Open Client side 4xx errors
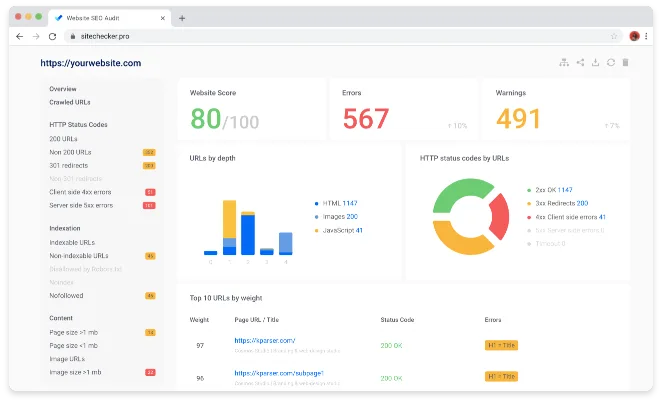This screenshot has height=403, width=662. click(x=80, y=192)
